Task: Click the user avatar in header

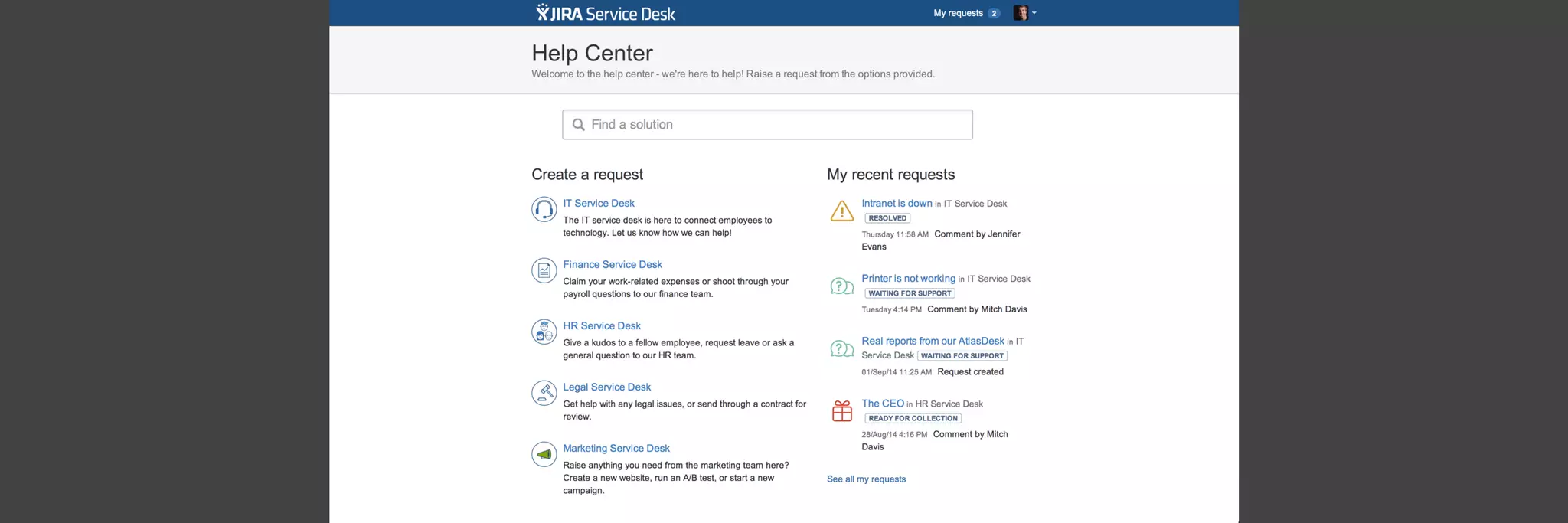Action: pos(1020,13)
